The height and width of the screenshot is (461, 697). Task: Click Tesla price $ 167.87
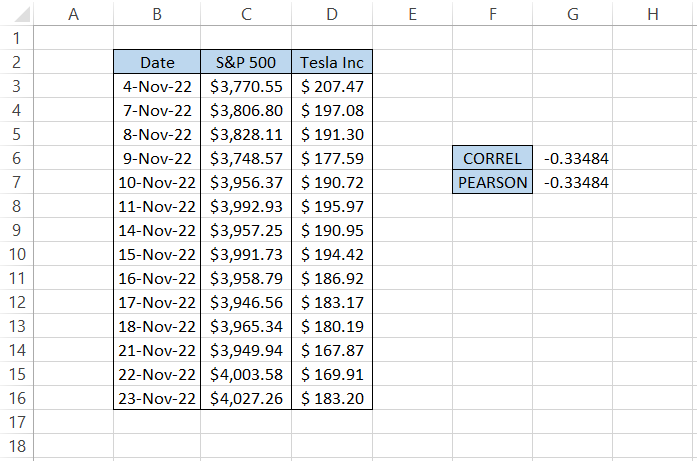332,350
